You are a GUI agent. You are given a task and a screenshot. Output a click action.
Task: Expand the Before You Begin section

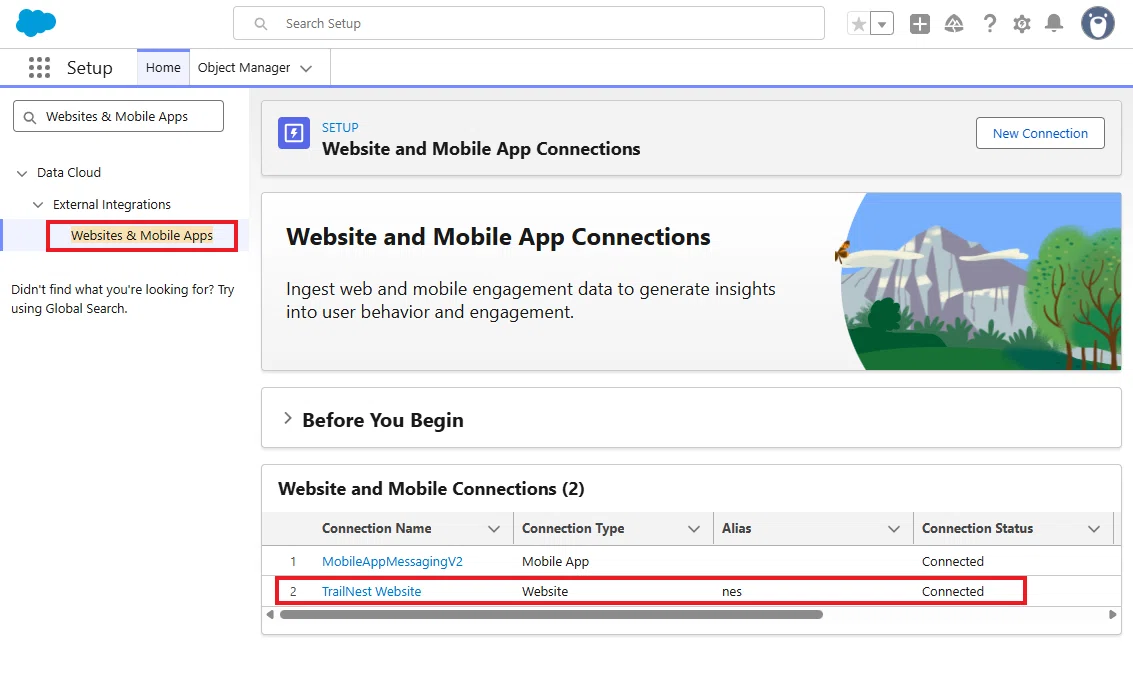tap(288, 419)
